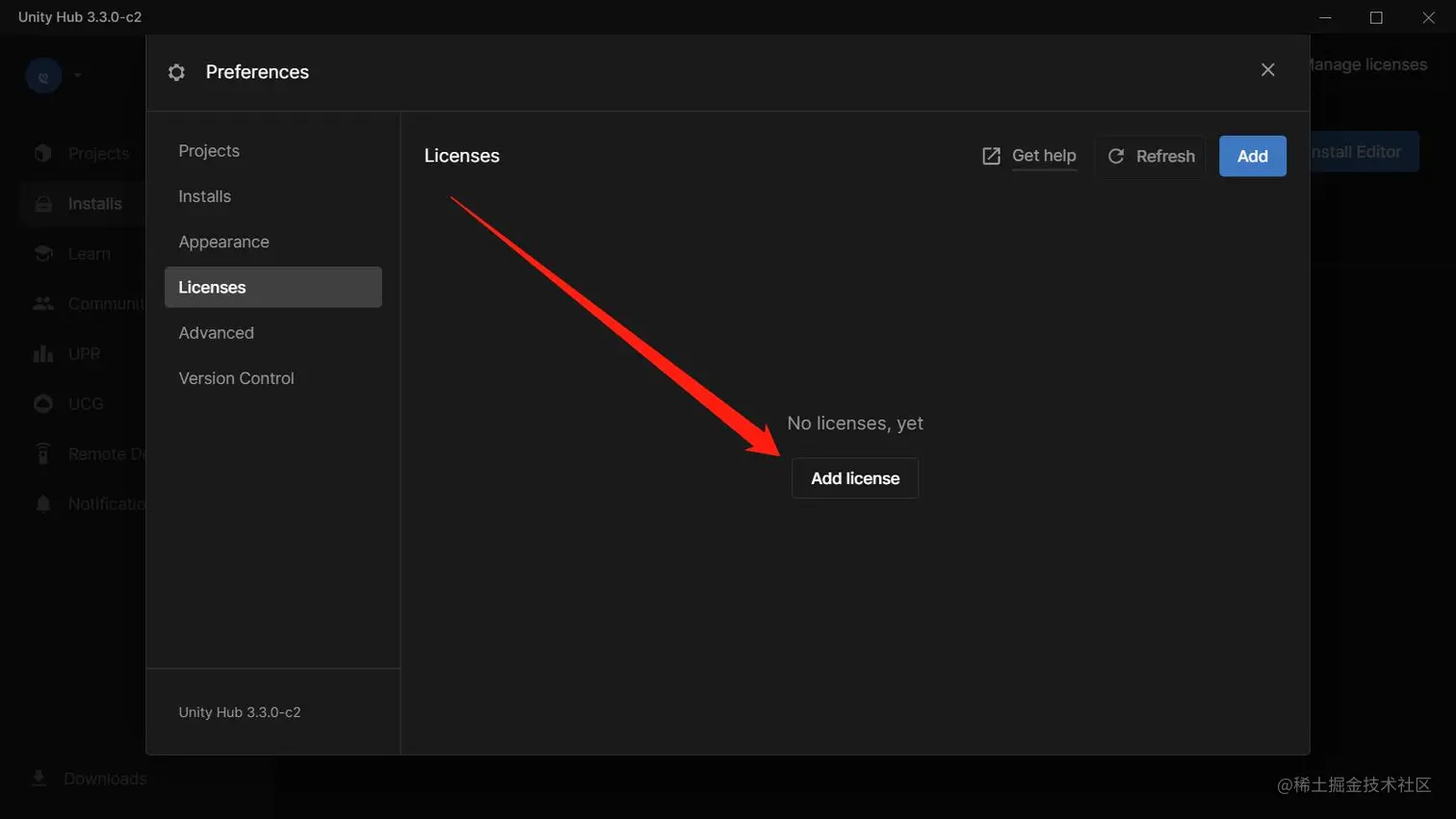Screen dimensions: 1456x819
Task: Click the Refresh circular arrow icon
Action: pyautogui.click(x=1116, y=156)
